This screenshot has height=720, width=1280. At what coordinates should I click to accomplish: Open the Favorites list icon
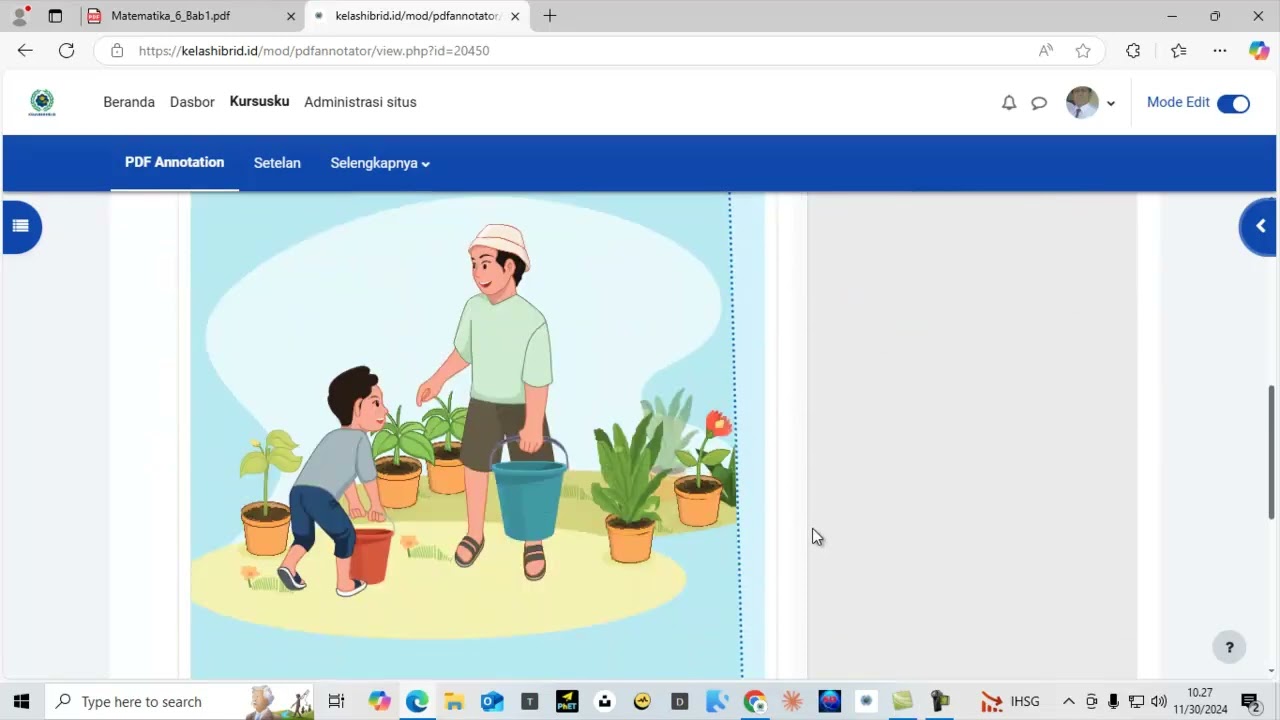(1179, 50)
